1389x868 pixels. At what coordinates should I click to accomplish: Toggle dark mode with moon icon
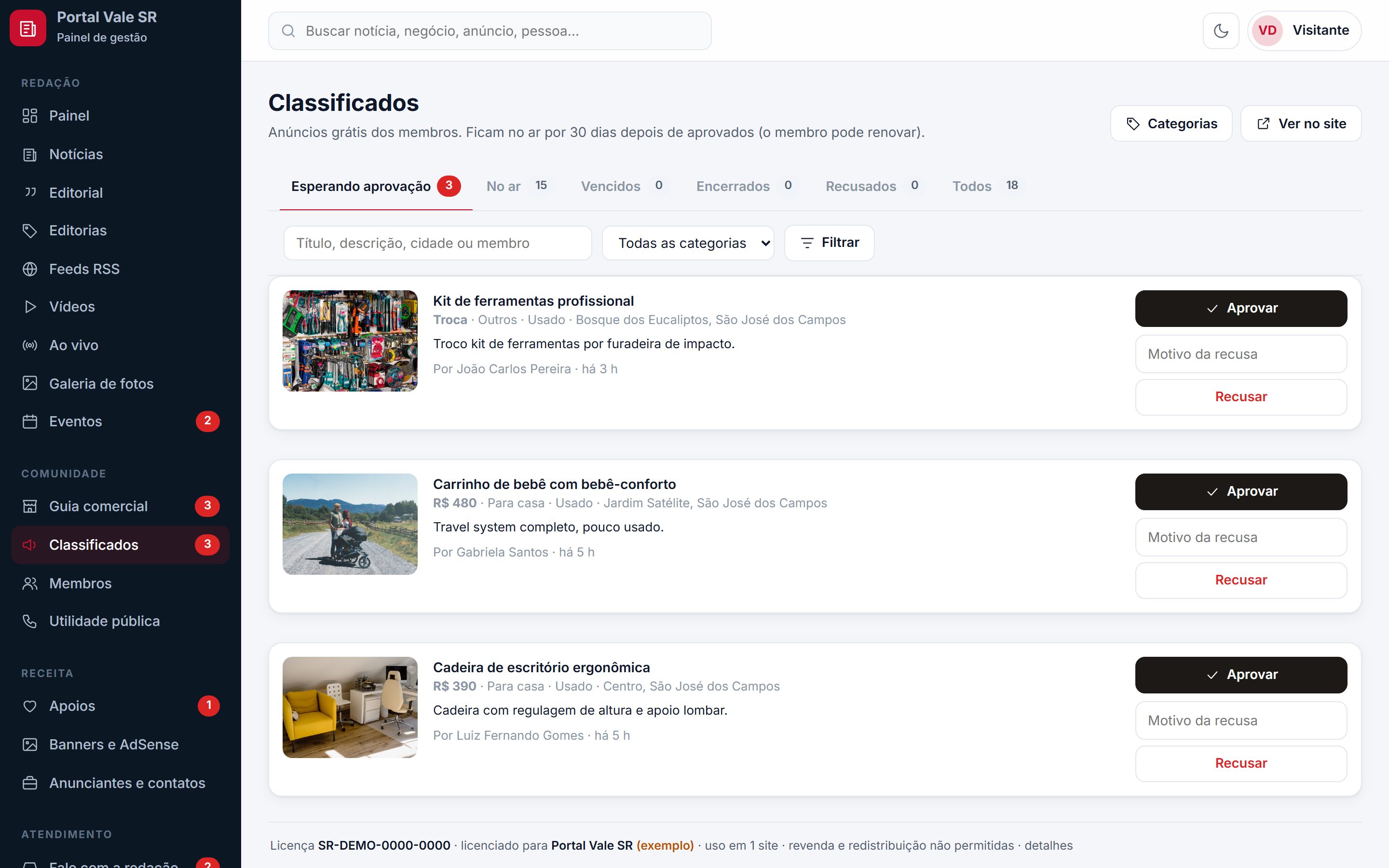1221,30
